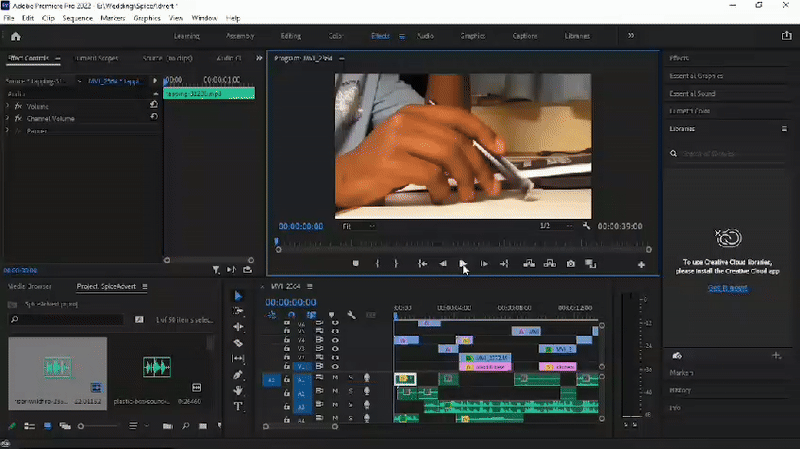Open the 1/2 playback resolution dropdown
800x449 pixels.
556,226
